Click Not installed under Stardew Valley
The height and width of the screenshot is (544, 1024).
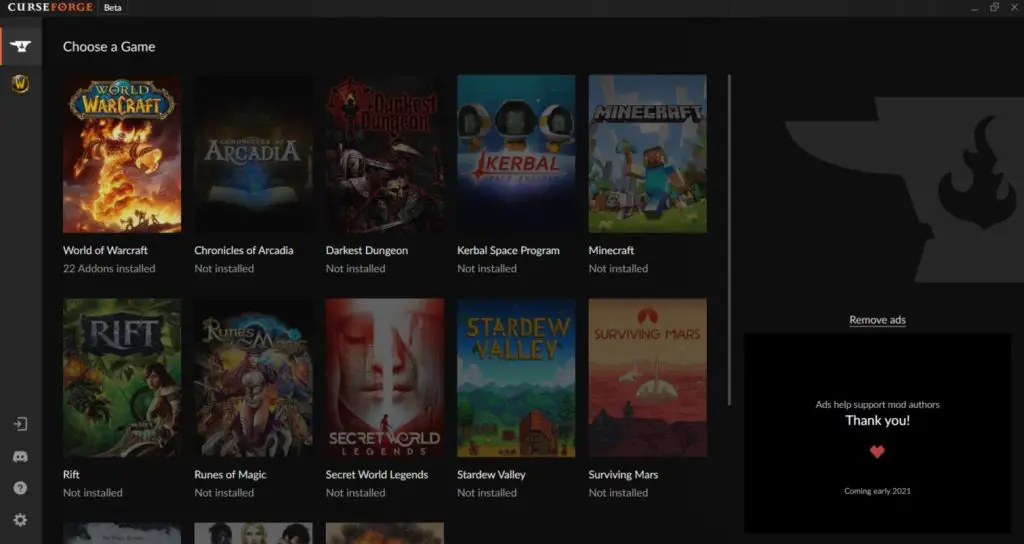(487, 492)
